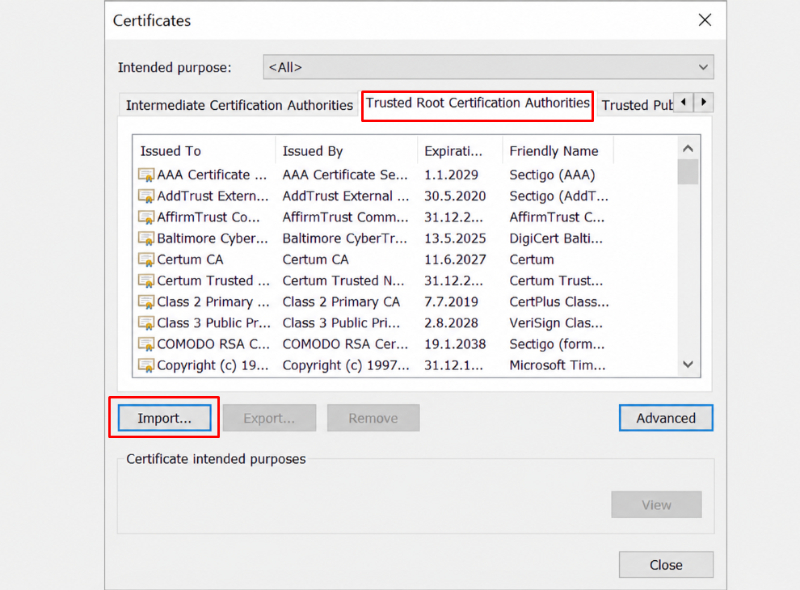Click the 'Sectigo (AAA)' friendly name
This screenshot has width=800, height=590.
click(552, 175)
